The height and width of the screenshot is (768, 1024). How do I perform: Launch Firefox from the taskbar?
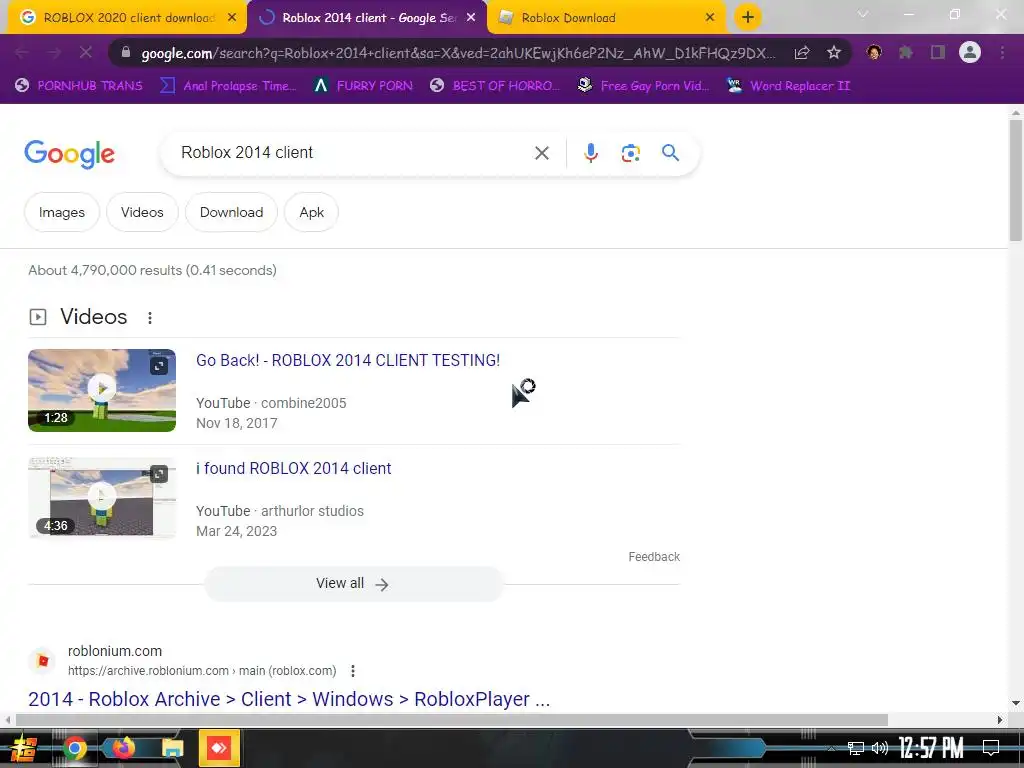123,748
